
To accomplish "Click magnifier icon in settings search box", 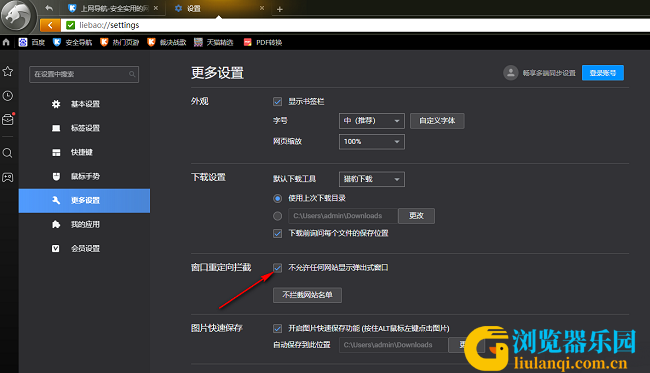I will click(x=132, y=74).
